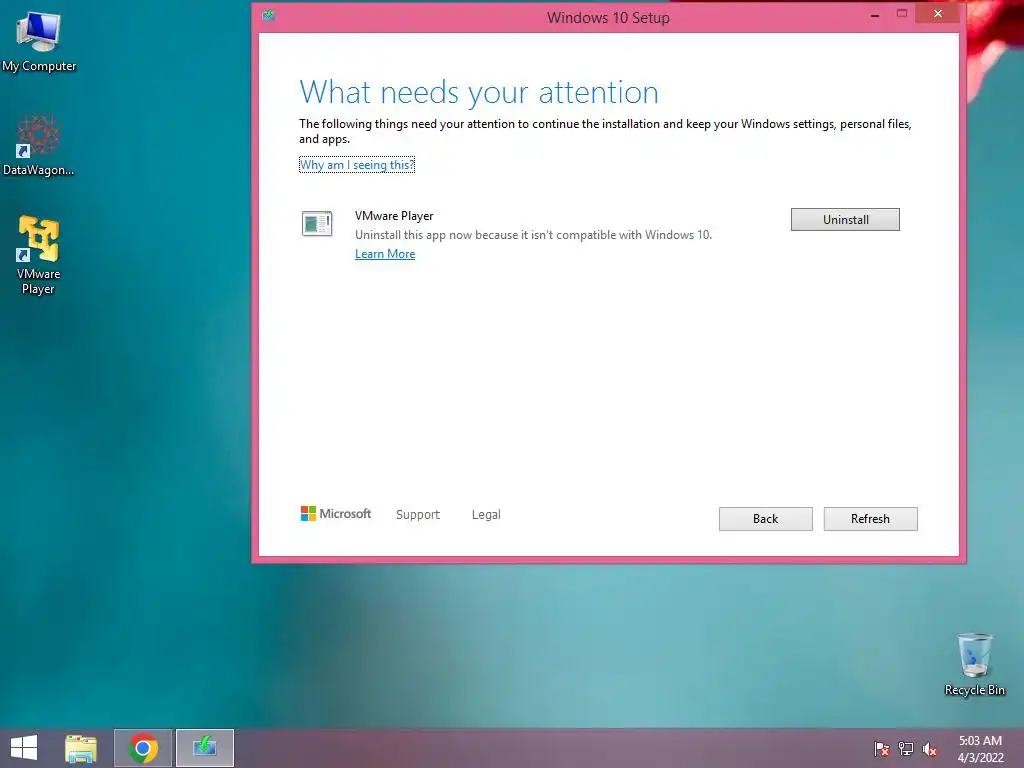This screenshot has height=768, width=1024.
Task: Select VMware Player desktop shortcut
Action: tap(39, 255)
